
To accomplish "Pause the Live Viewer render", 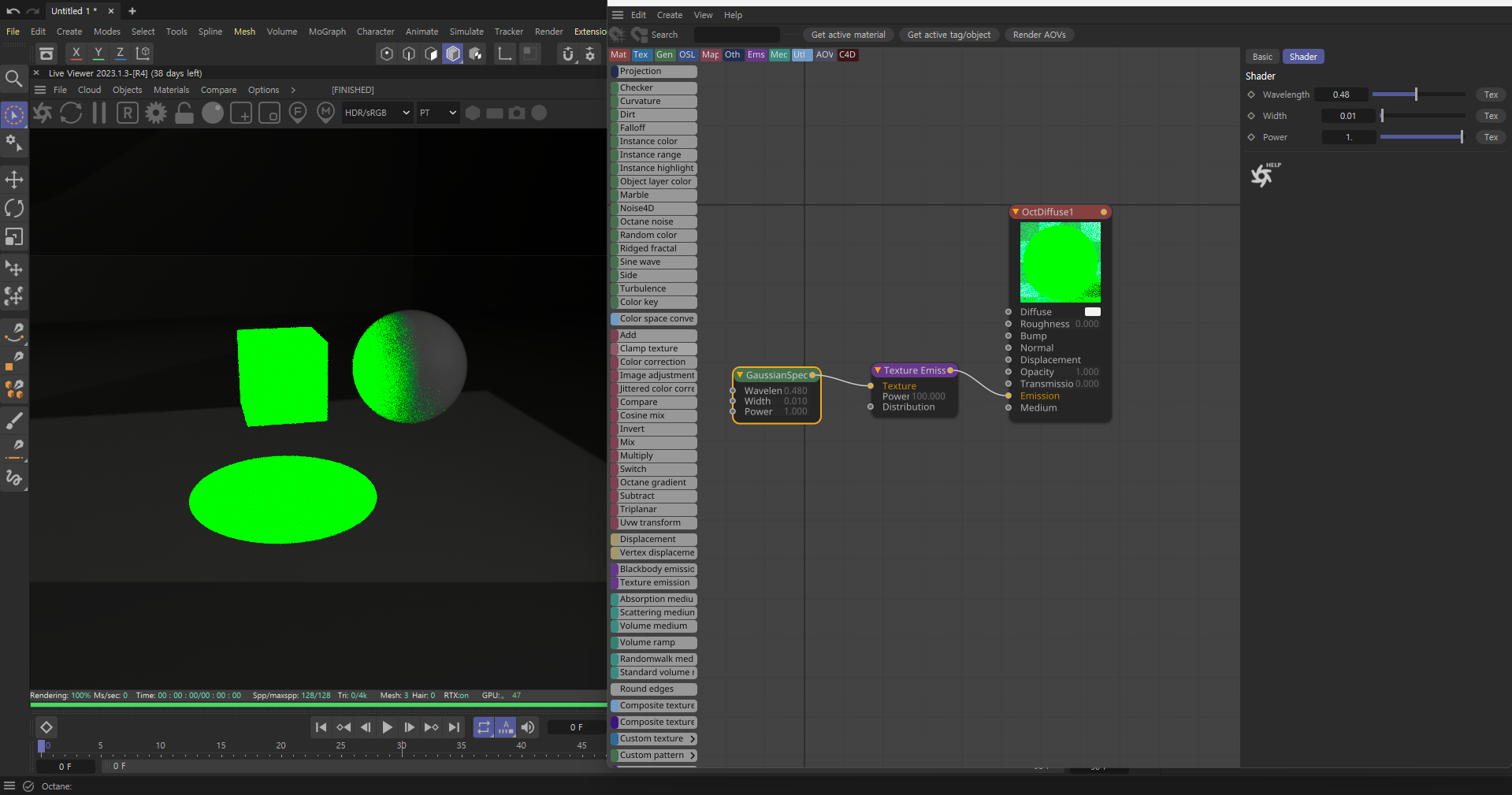I will [x=99, y=113].
